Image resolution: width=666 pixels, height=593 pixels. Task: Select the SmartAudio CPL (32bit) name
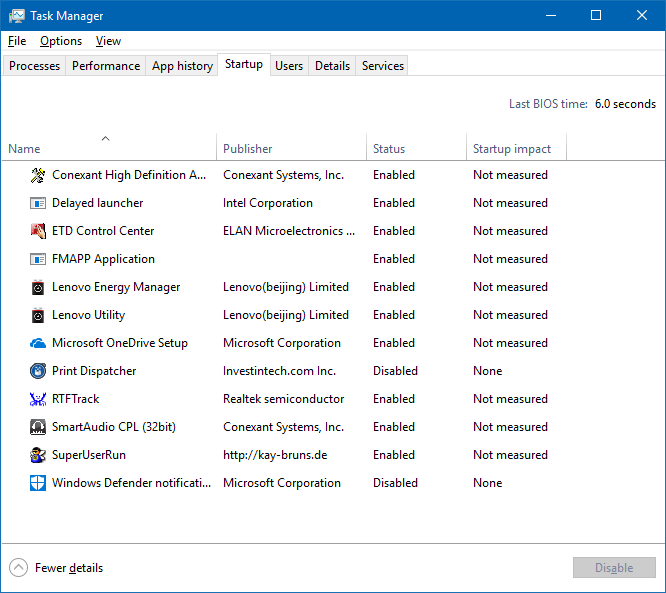[114, 427]
